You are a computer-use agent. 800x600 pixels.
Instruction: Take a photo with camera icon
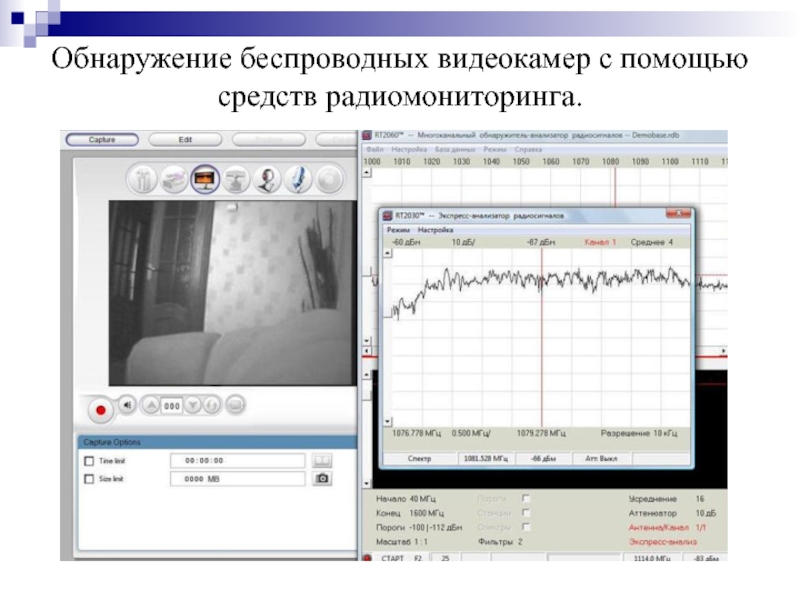tap(322, 479)
